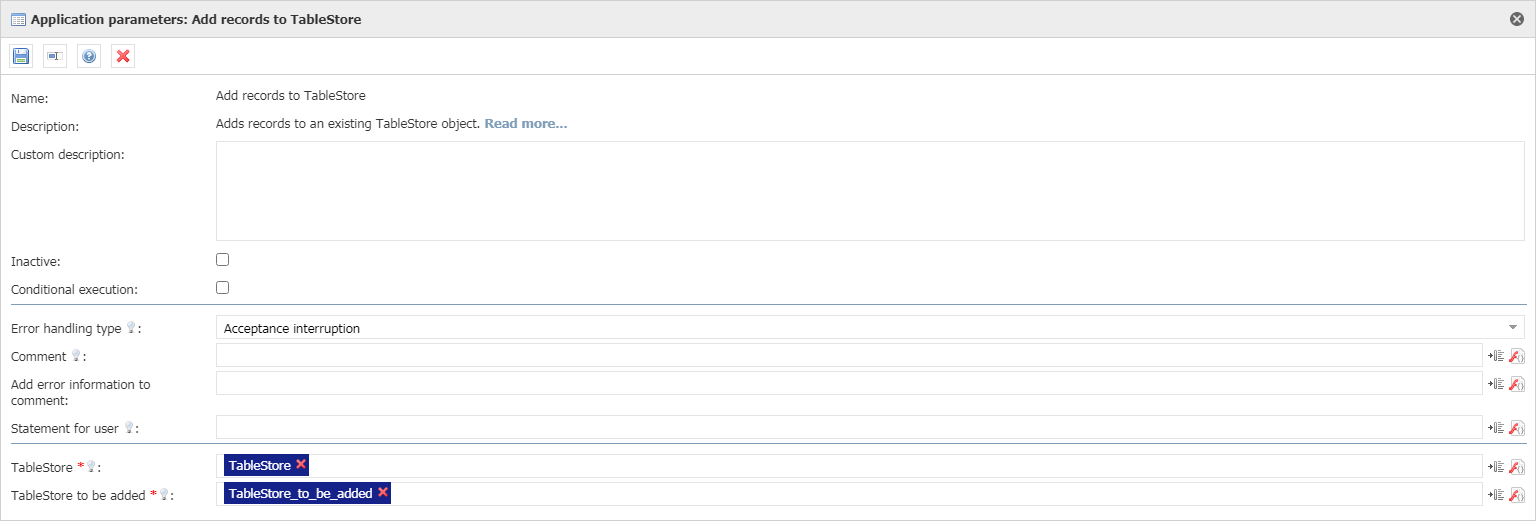The height and width of the screenshot is (521, 1536).
Task: Open the Error handling type dropdown
Action: [x=870, y=328]
